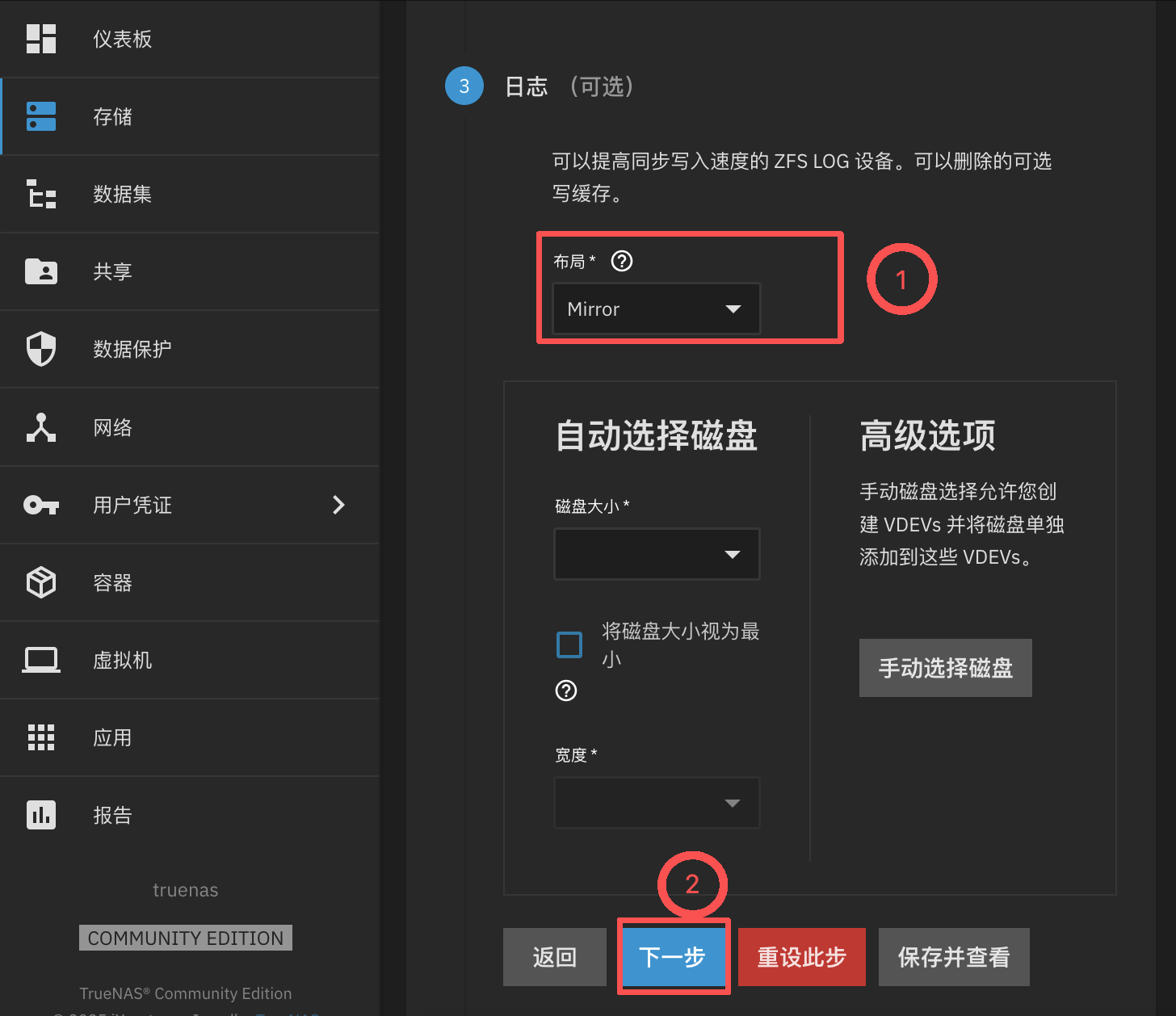
Task: Enable 将磁盘大小视为最小 checkbox
Action: 569,644
